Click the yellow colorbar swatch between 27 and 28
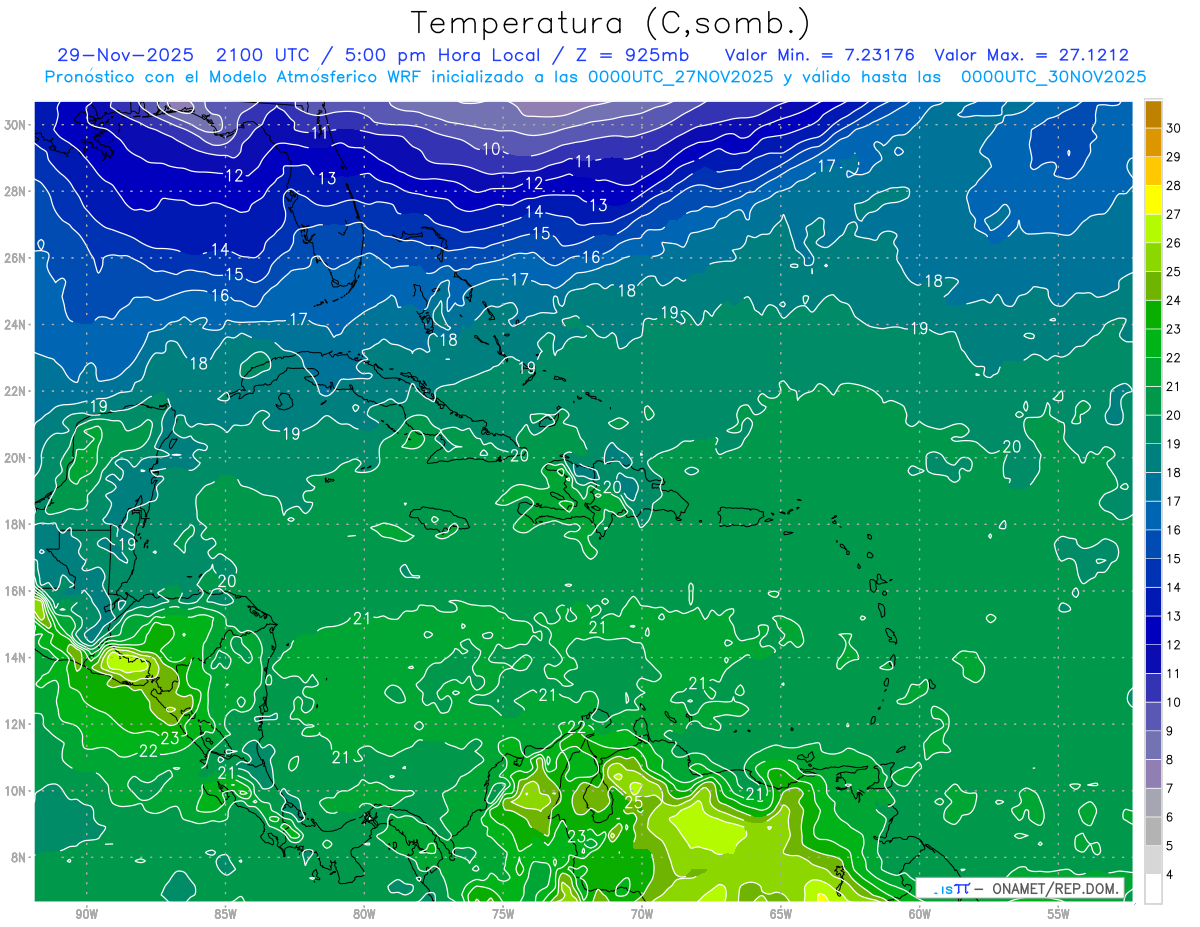The image size is (1200, 927). [x=1154, y=199]
